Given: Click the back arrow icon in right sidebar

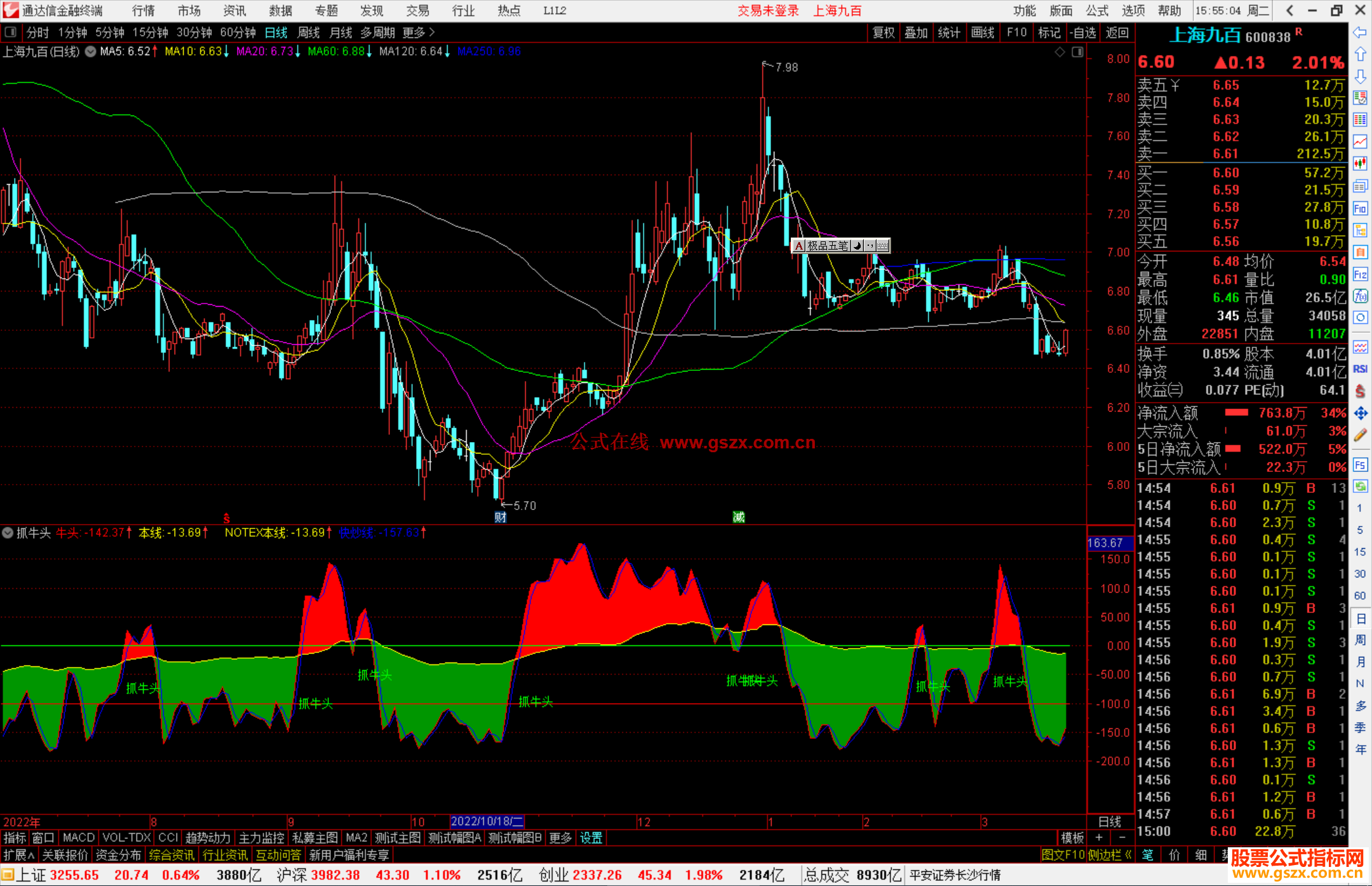Looking at the screenshot, I should tap(1360, 32).
